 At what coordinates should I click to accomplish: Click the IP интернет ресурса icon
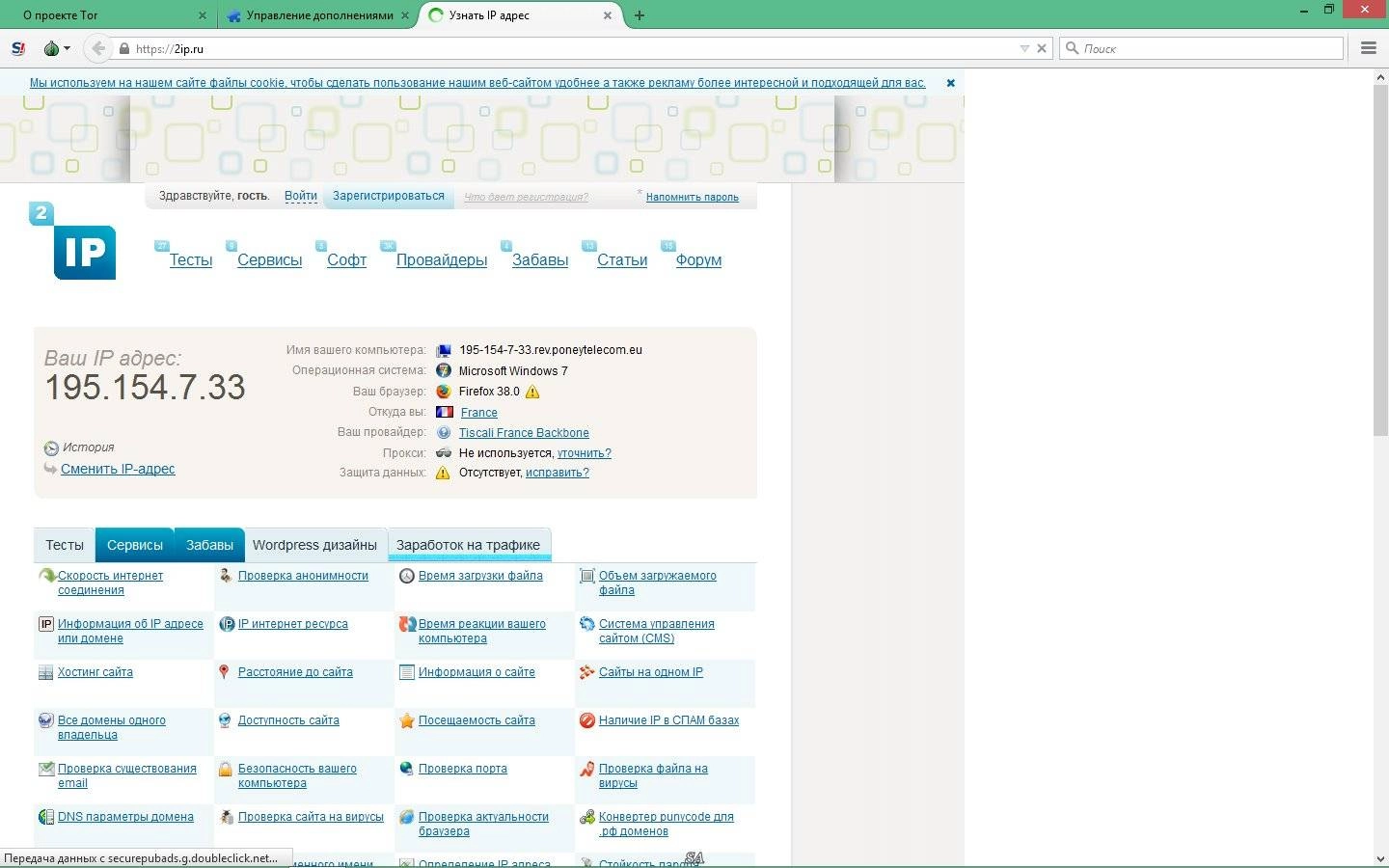(x=227, y=624)
